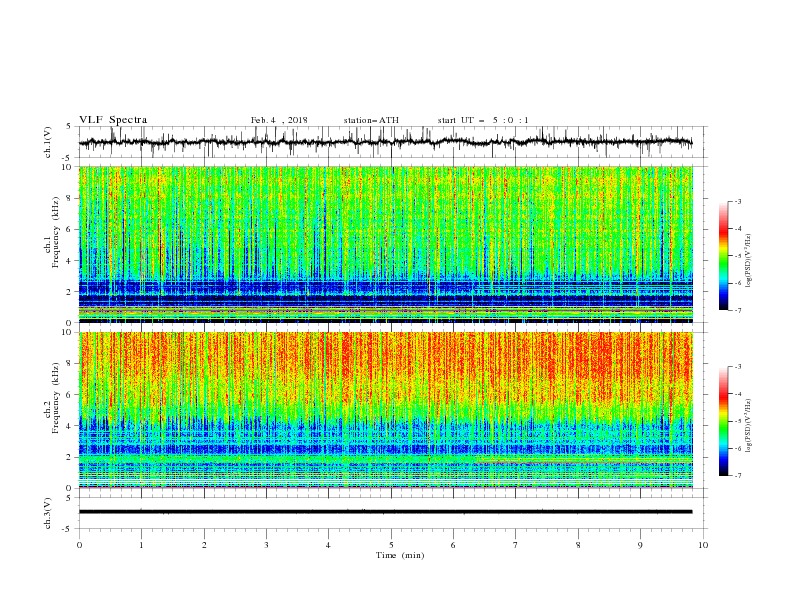The image size is (792, 612).
Task: Click time axis tick label "3"
Action: coord(267,545)
